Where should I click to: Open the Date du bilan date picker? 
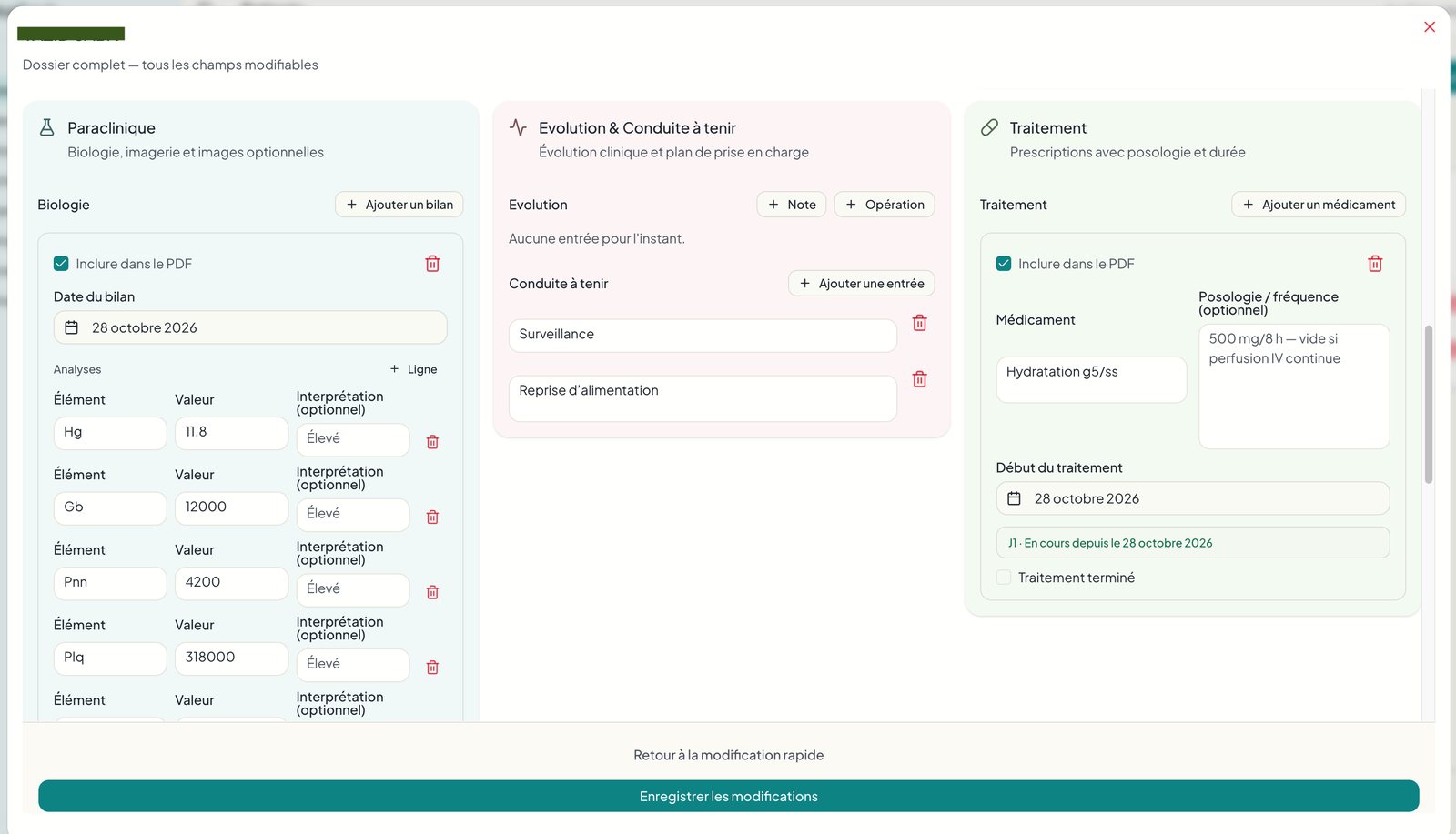[250, 327]
